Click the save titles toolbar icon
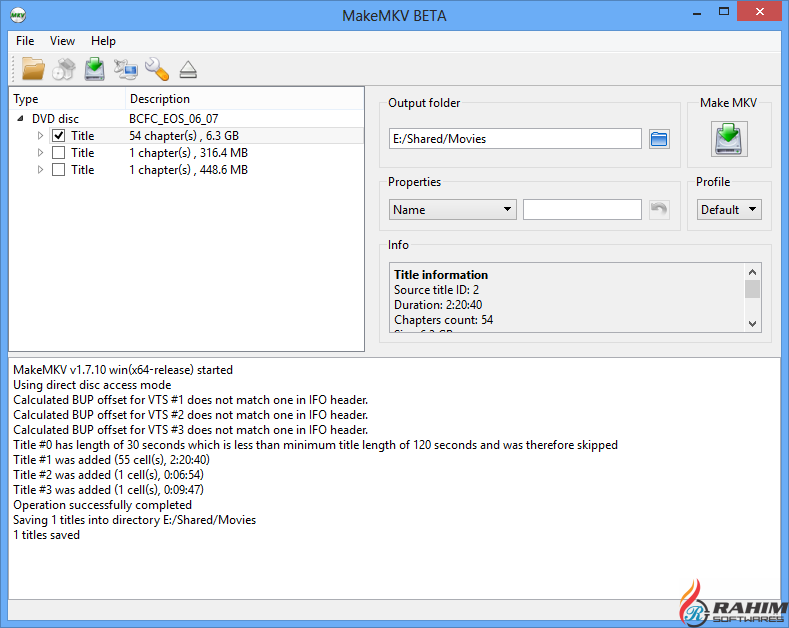 pyautogui.click(x=95, y=69)
